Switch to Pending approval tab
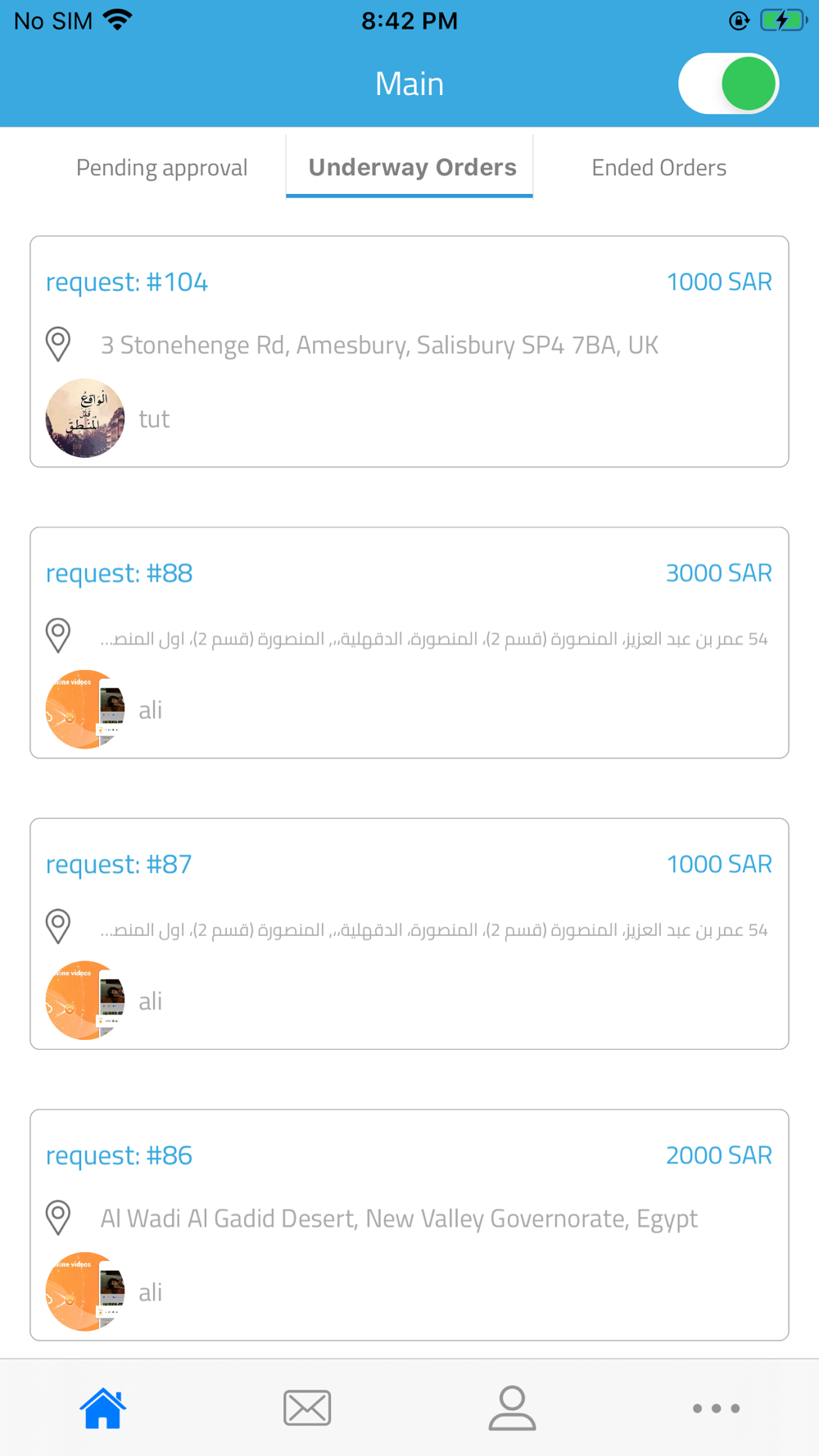This screenshot has width=819, height=1456. click(161, 167)
